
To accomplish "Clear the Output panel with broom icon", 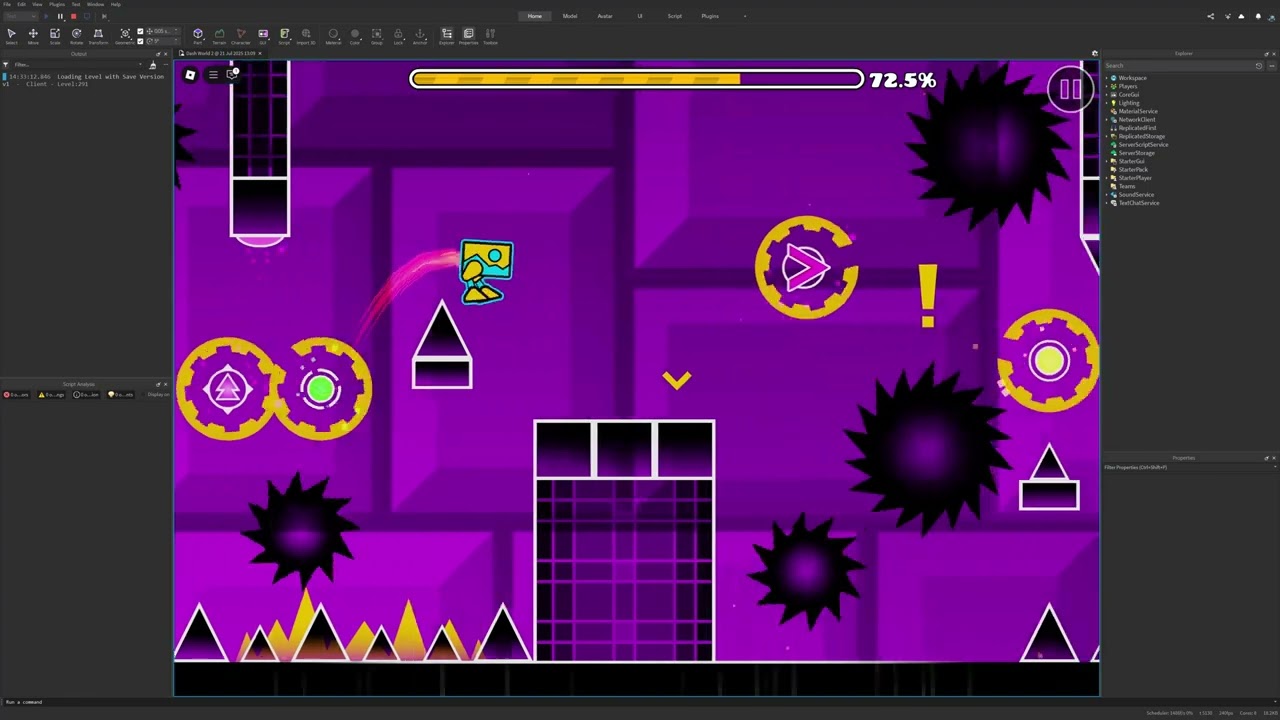I will (x=152, y=65).
